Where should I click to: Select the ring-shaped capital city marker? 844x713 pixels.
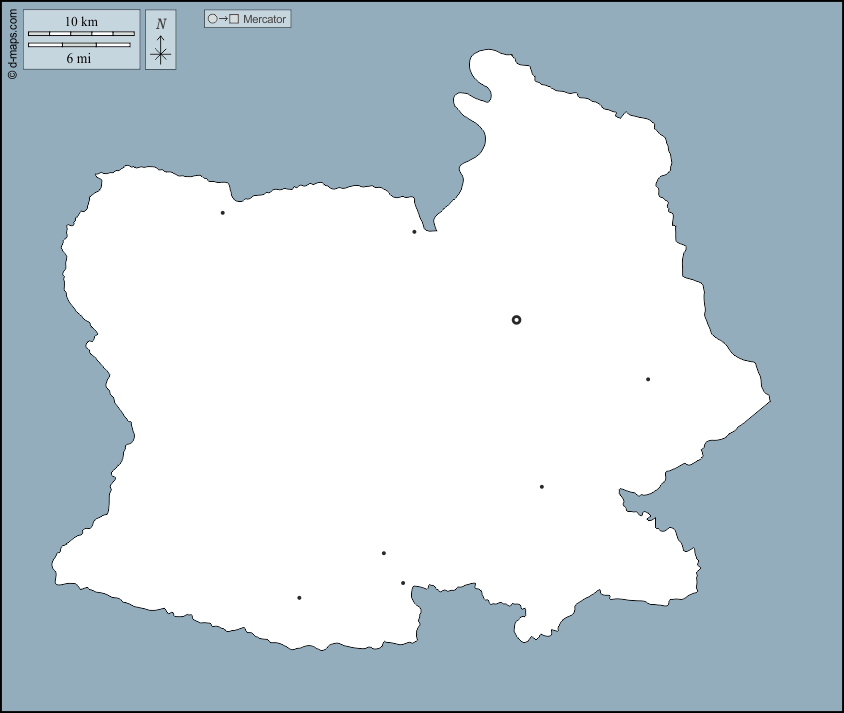tap(516, 320)
